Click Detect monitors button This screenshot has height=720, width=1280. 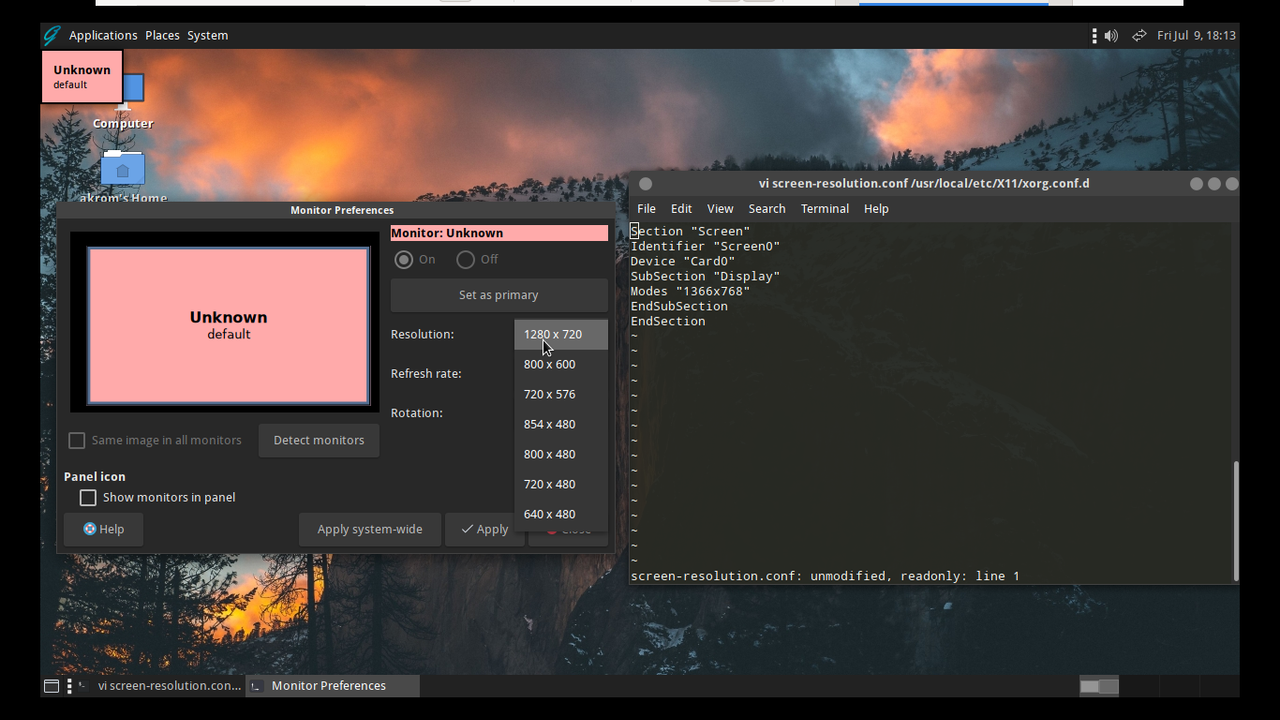tap(319, 440)
